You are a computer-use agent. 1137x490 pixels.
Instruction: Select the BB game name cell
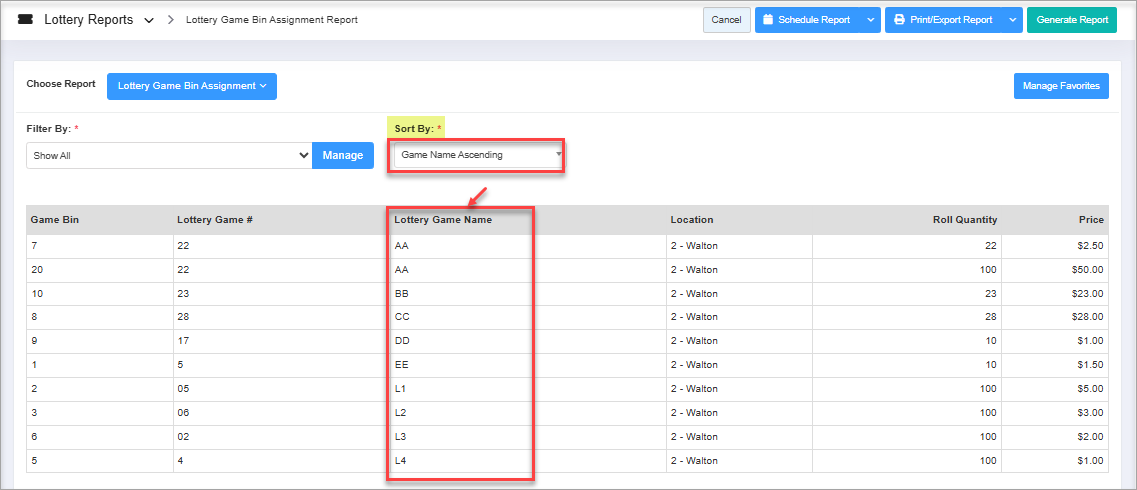coord(403,294)
